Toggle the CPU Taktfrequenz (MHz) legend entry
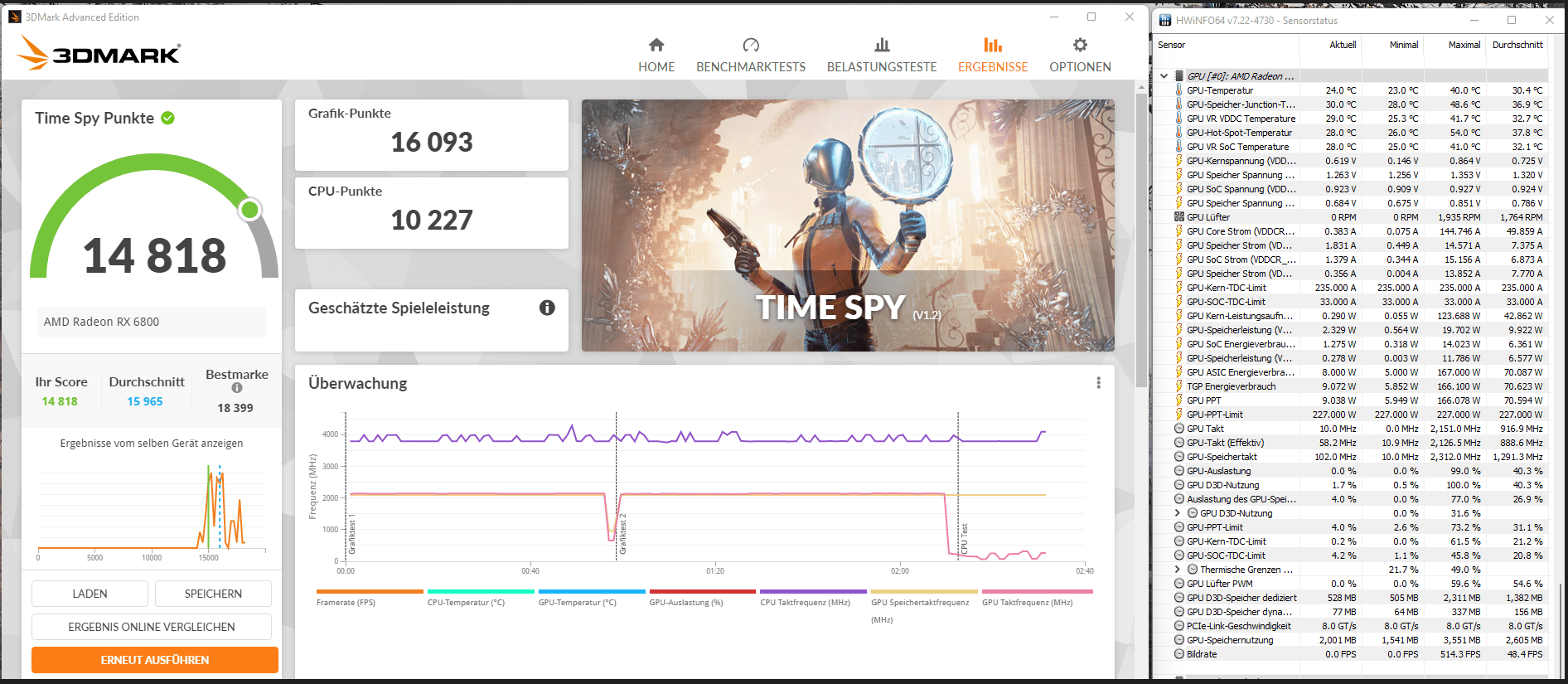The width and height of the screenshot is (1568, 684). 814,598
